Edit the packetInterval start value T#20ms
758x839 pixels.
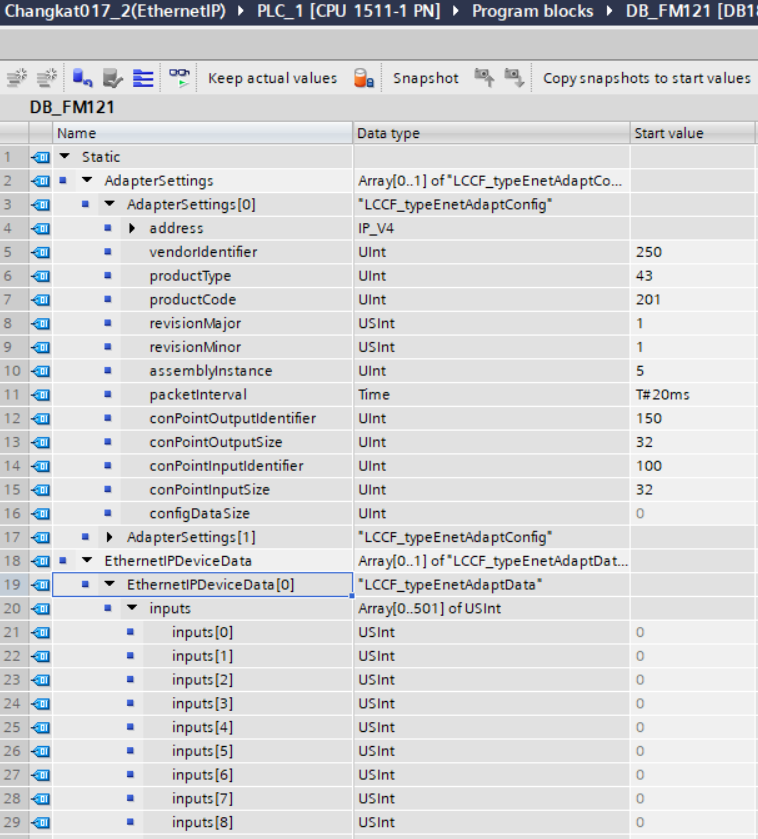(662, 395)
